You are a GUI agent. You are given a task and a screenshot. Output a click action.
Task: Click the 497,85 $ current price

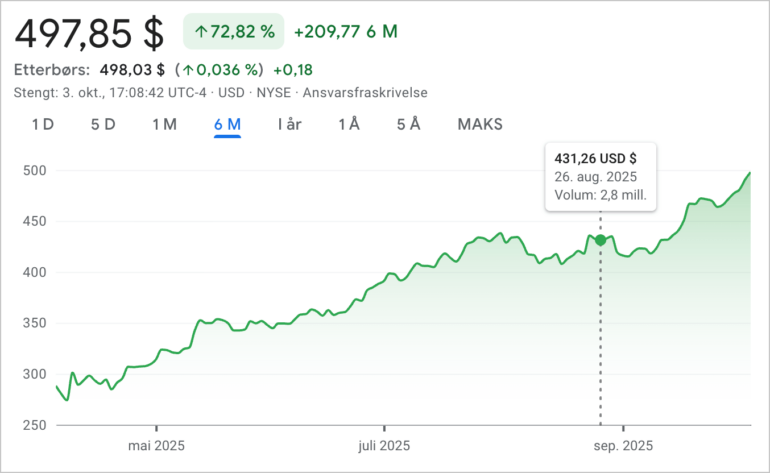[x=90, y=32]
